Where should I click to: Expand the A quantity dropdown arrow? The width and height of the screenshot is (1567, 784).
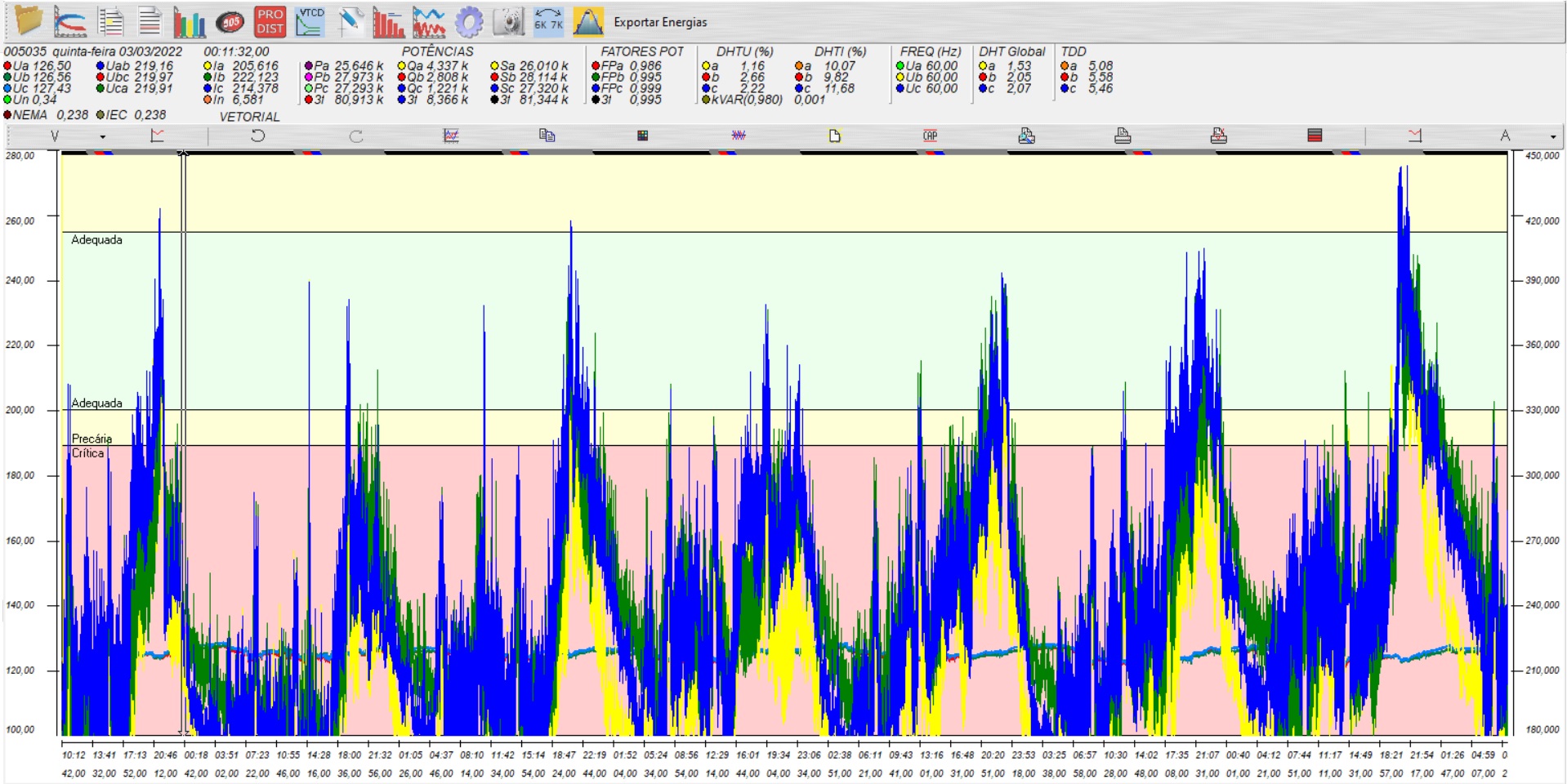(1552, 136)
